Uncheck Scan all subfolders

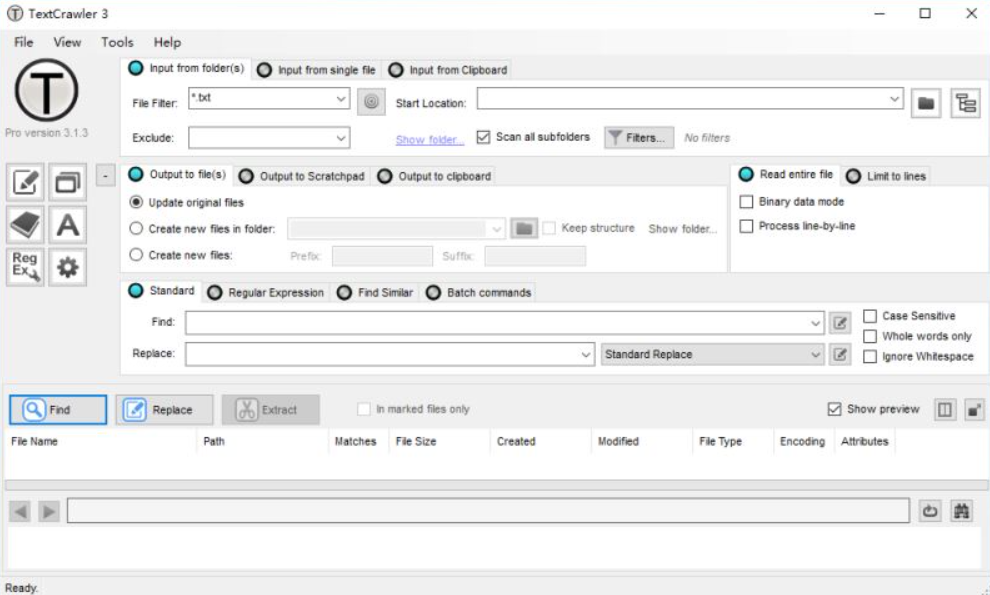(x=484, y=137)
